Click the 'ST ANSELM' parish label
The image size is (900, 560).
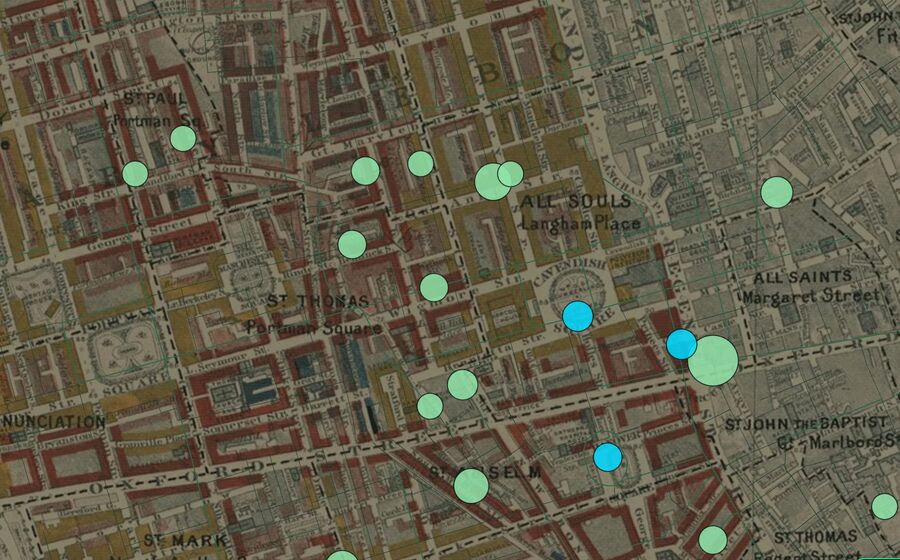486,472
